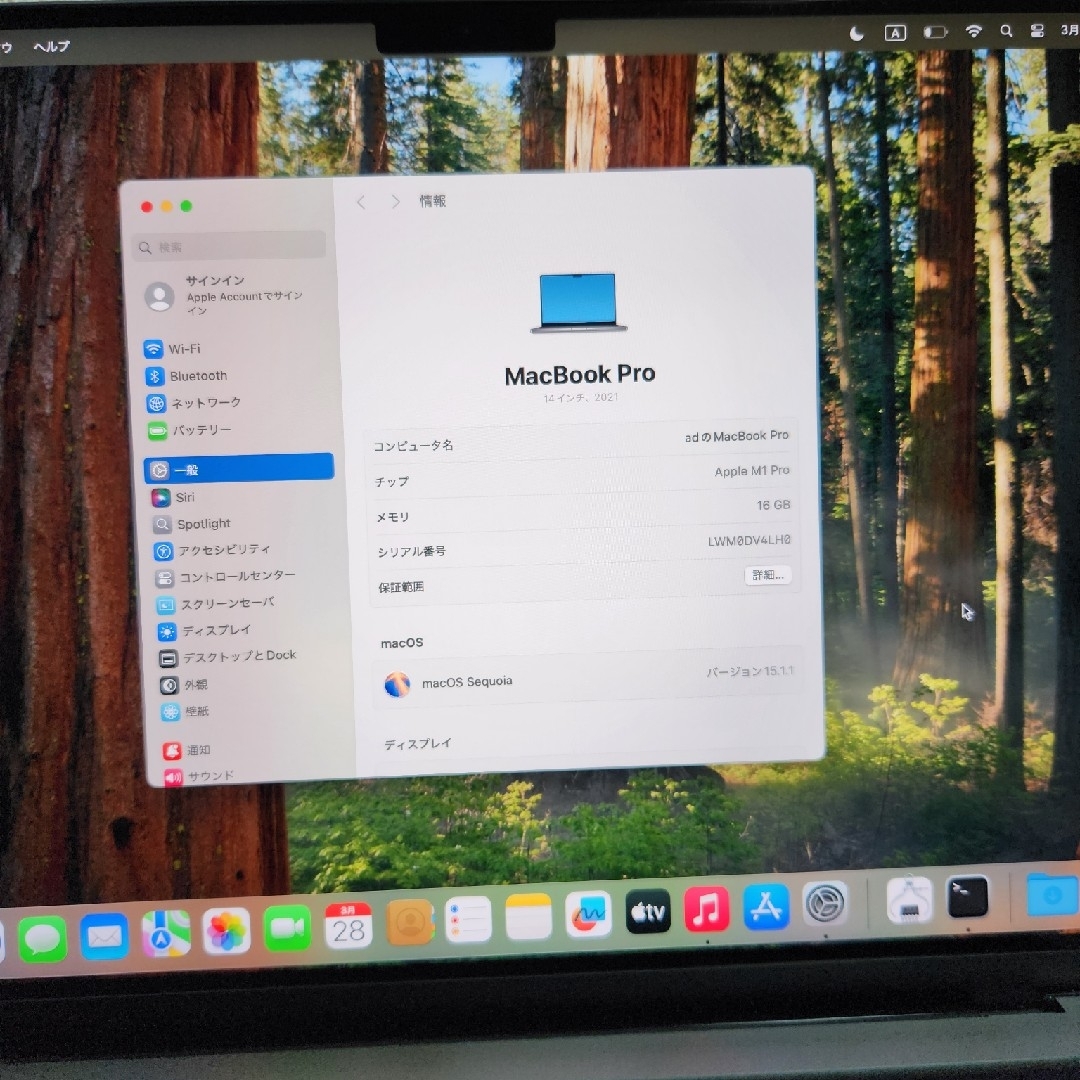Click the macOS Sequoia row
The image size is (1080, 1080).
click(x=589, y=678)
